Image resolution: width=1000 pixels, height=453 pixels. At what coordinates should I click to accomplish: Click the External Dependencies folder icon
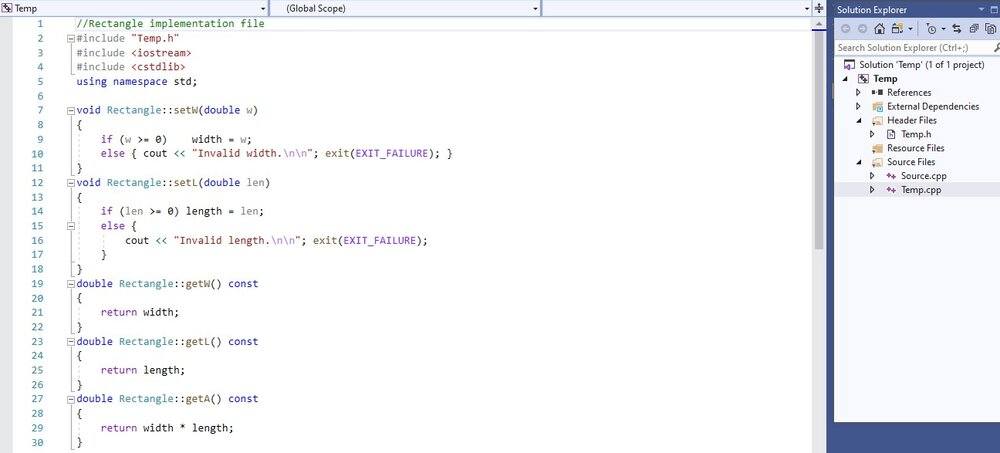click(877, 107)
